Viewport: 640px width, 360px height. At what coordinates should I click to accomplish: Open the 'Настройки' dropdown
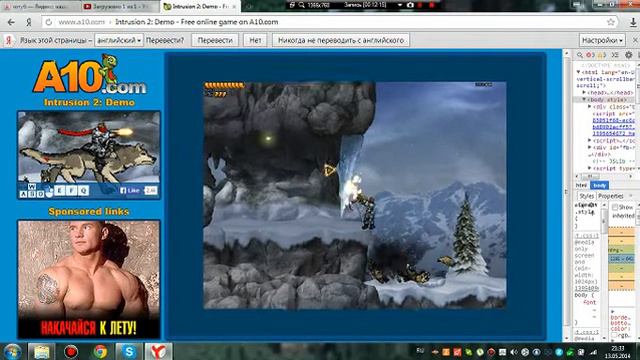point(602,40)
